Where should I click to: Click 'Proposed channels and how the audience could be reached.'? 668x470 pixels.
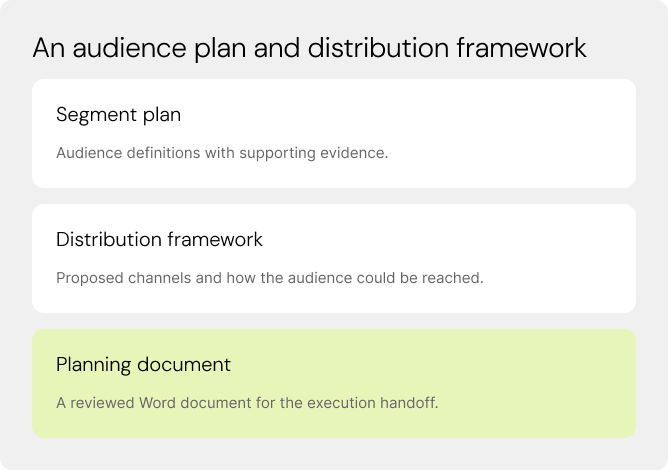(x=270, y=278)
